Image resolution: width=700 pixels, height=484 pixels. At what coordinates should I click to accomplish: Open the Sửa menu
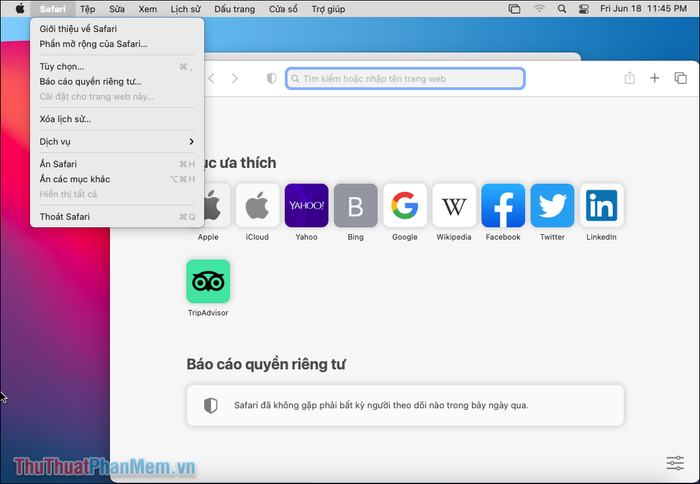117,9
